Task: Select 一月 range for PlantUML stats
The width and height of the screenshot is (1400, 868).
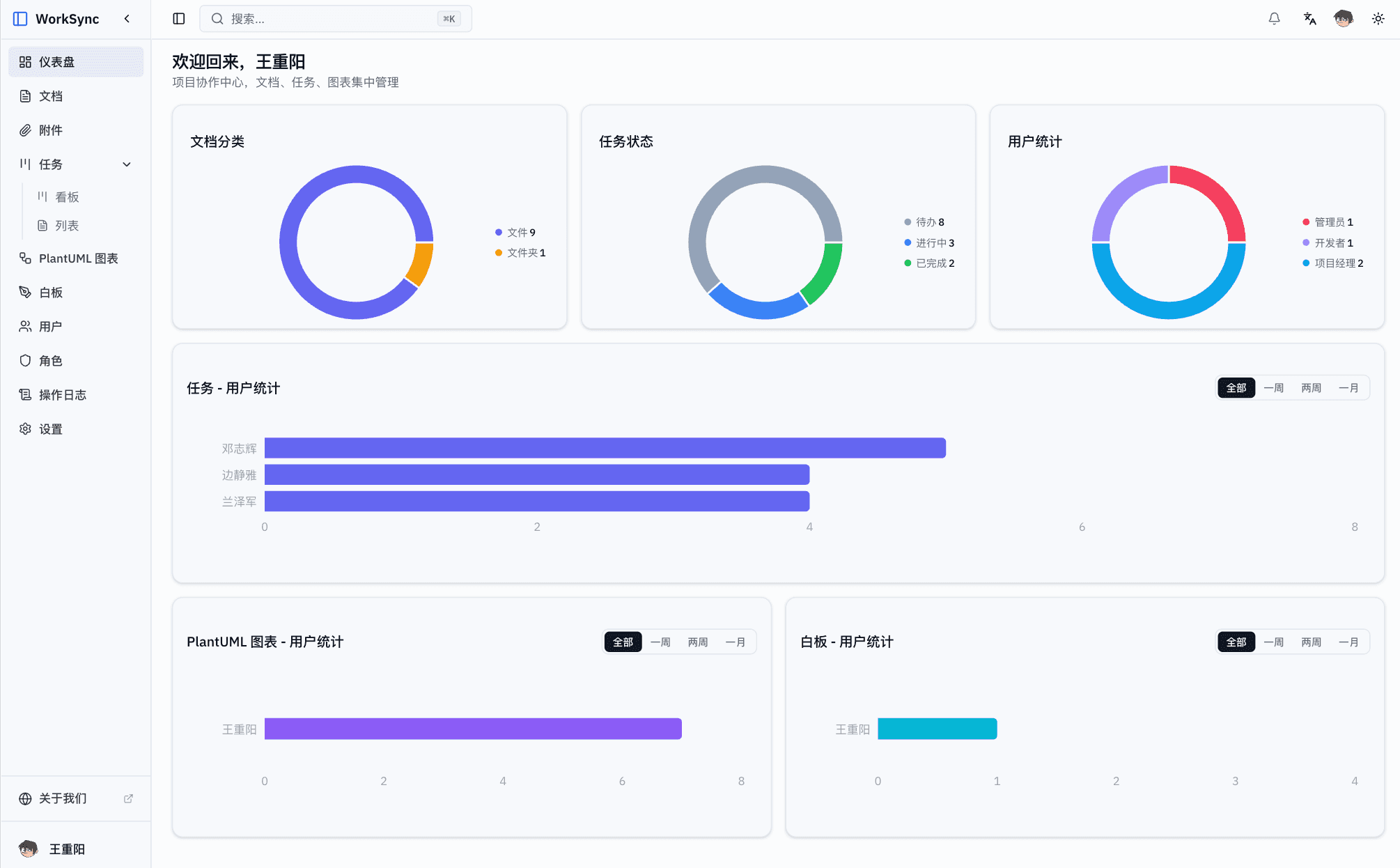Action: [x=736, y=642]
